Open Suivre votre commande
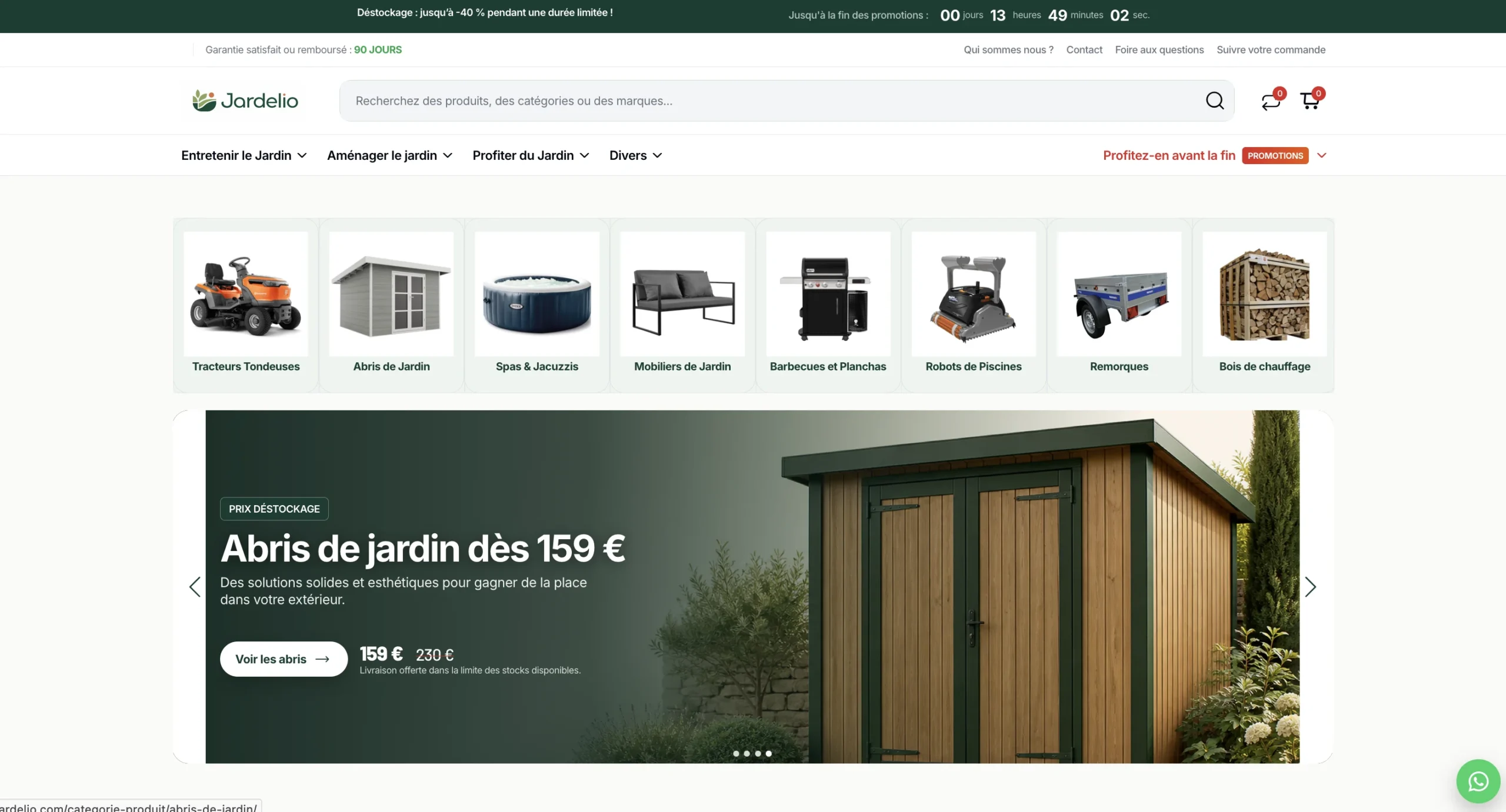 tap(1271, 50)
